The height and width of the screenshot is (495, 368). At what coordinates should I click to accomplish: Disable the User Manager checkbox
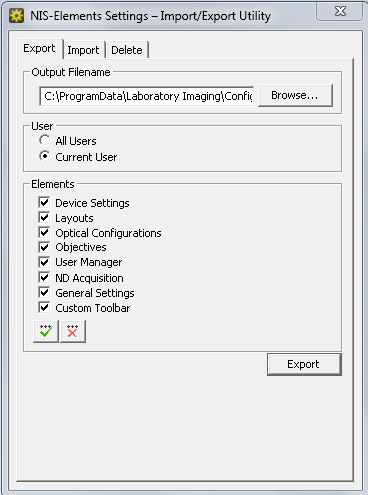point(44,262)
